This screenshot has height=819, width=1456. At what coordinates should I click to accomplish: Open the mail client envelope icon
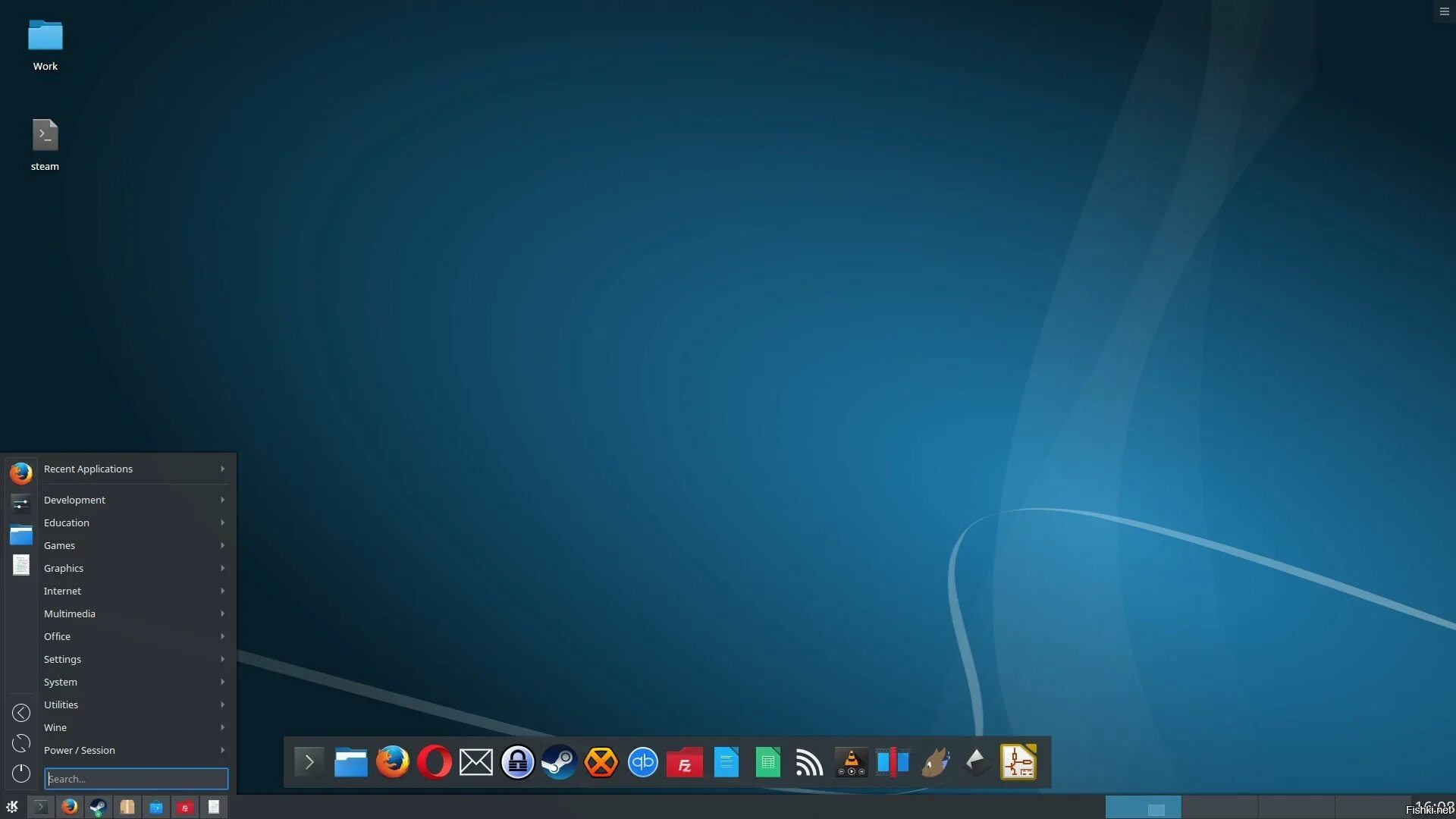point(476,762)
